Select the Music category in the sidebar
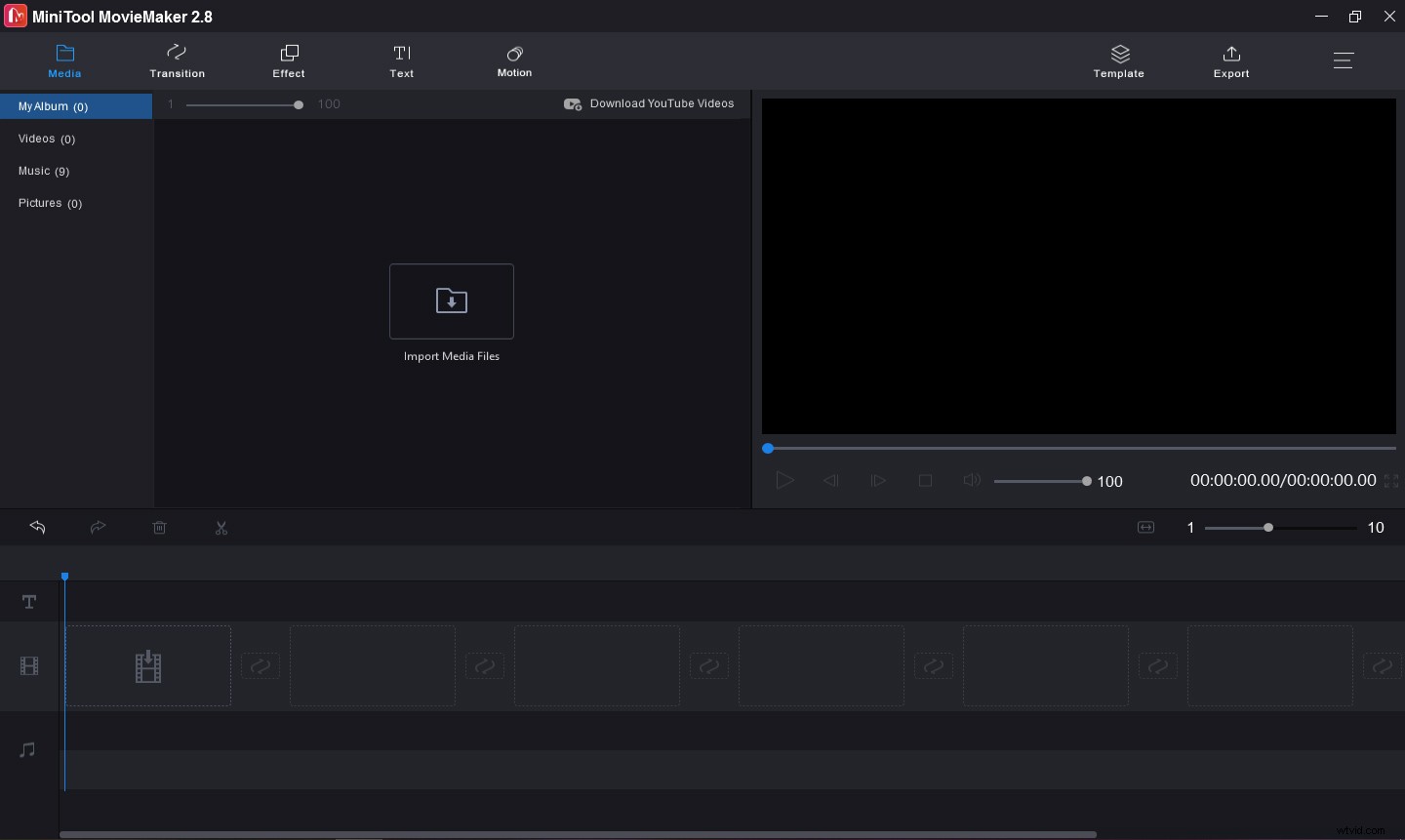 click(x=44, y=171)
